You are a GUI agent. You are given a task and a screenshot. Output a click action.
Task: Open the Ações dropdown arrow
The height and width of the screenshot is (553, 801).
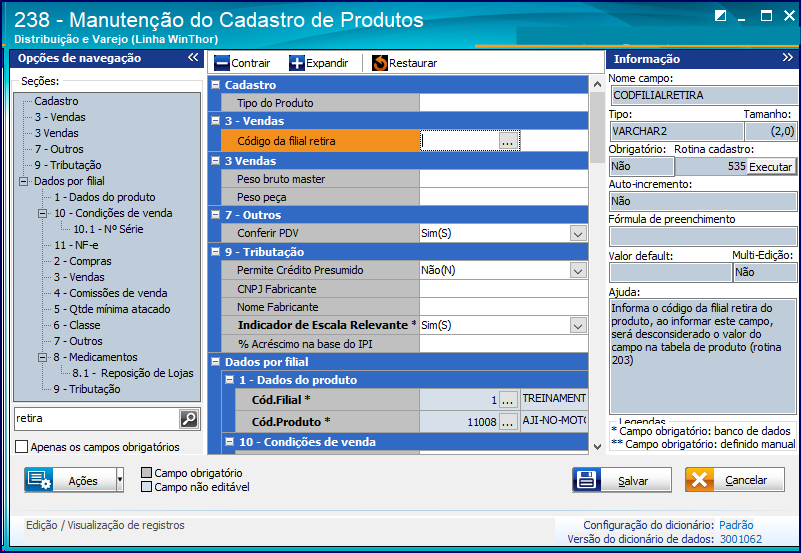pos(120,480)
